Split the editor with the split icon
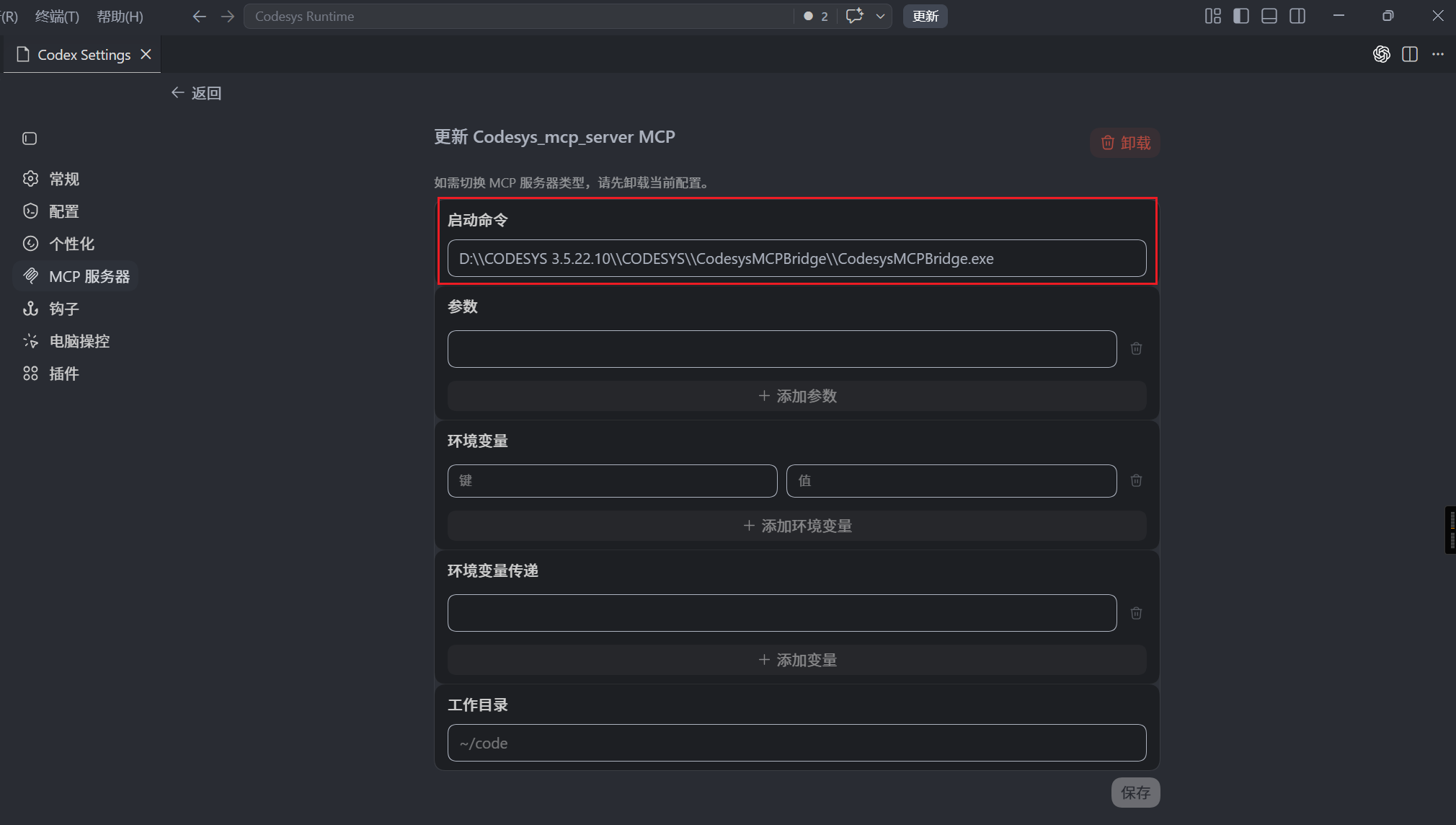The image size is (1456, 825). (x=1410, y=54)
